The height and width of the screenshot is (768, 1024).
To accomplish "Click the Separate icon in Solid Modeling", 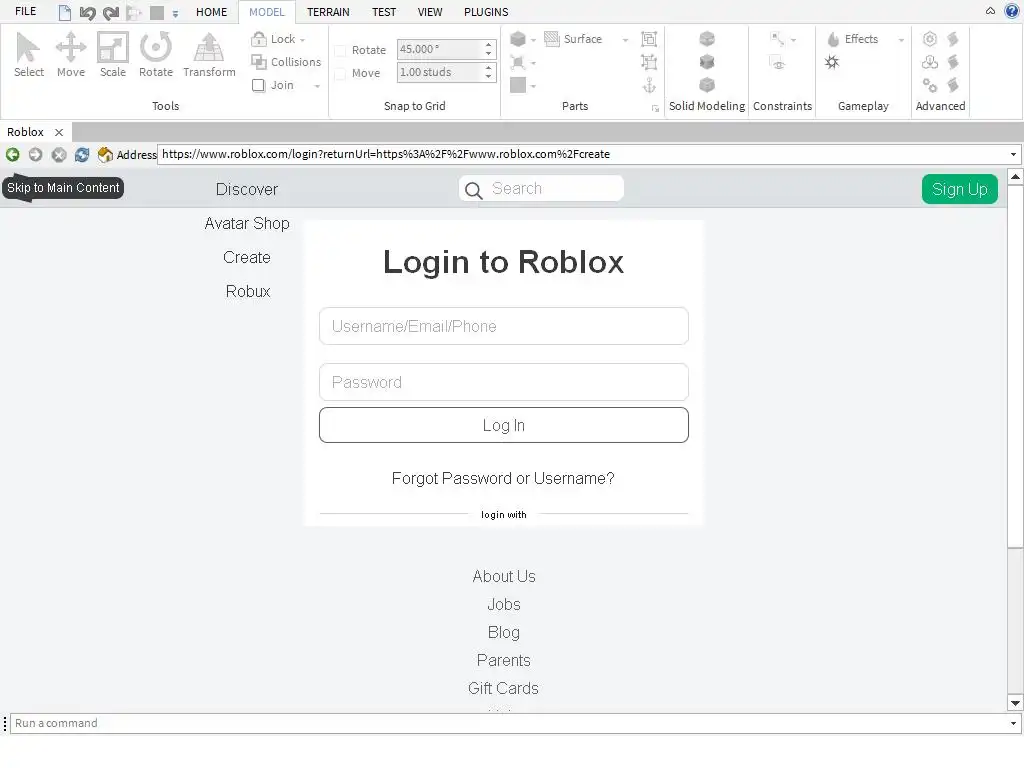I will (x=707, y=85).
